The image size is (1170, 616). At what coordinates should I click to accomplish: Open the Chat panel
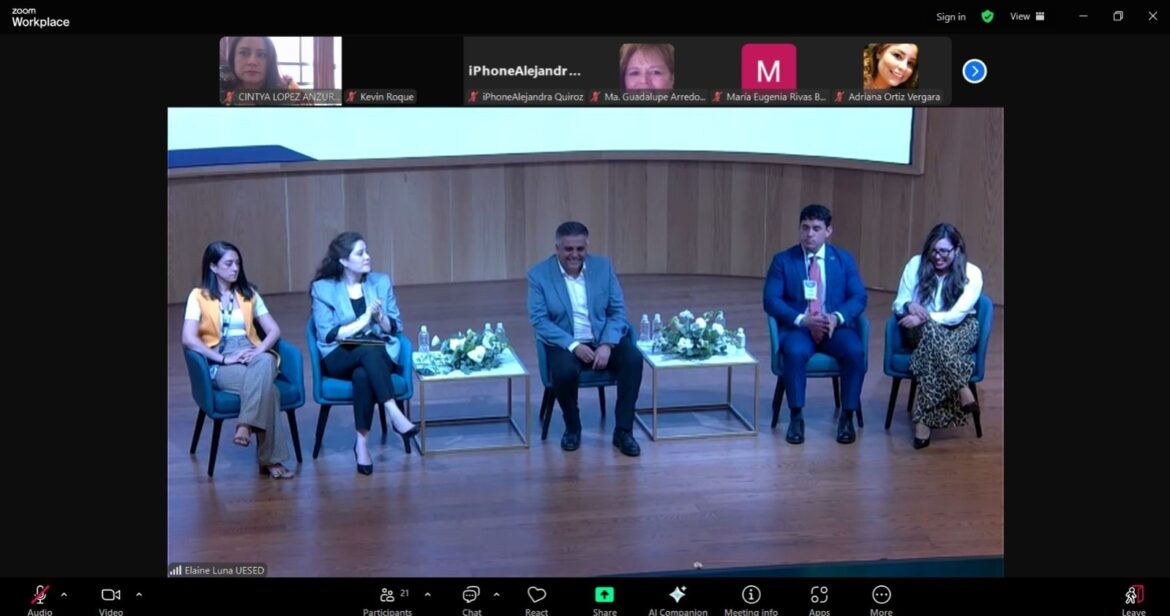coord(471,596)
